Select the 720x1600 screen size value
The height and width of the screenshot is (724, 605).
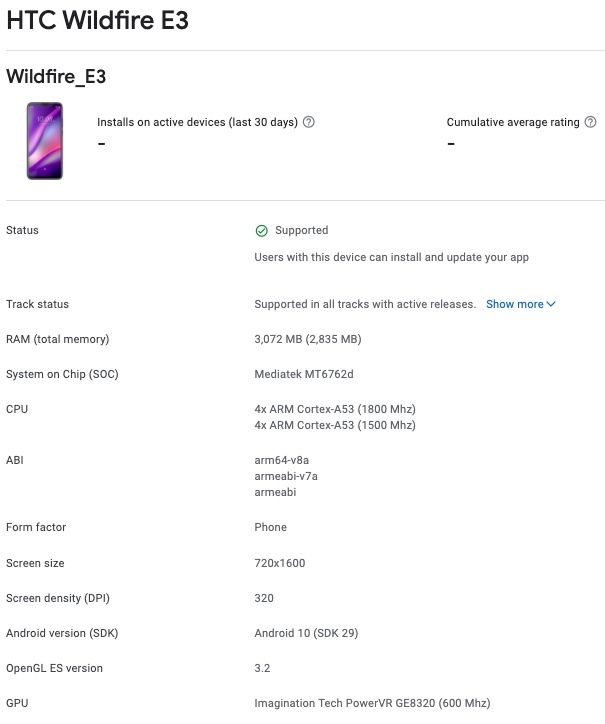click(280, 563)
